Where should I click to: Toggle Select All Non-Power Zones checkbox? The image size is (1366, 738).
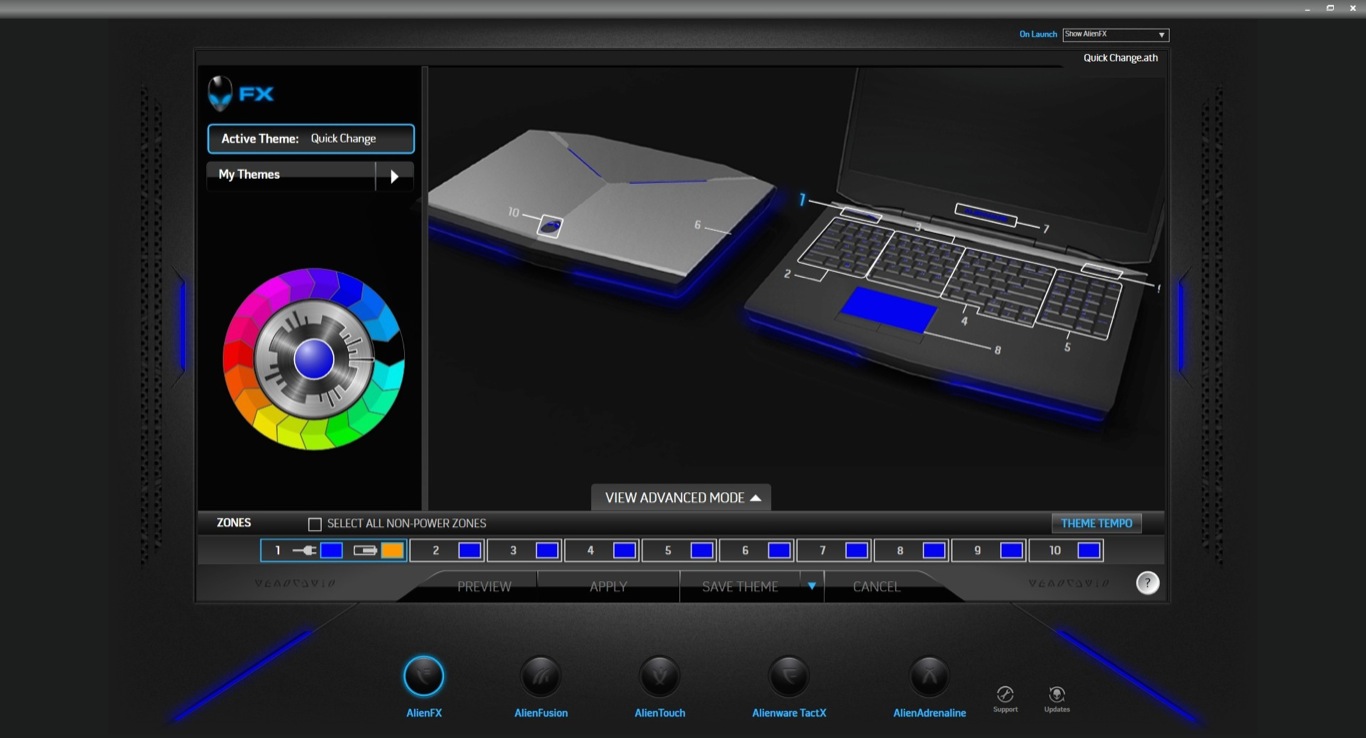315,524
